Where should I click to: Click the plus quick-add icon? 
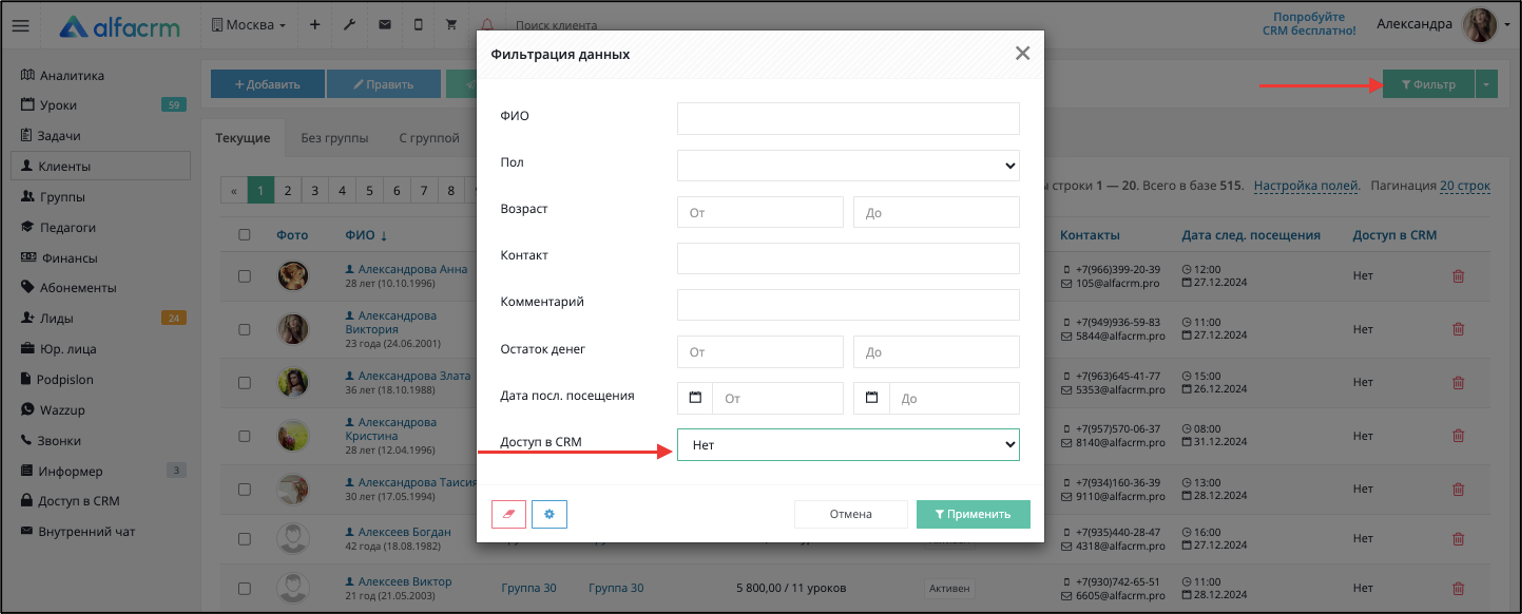(x=314, y=25)
